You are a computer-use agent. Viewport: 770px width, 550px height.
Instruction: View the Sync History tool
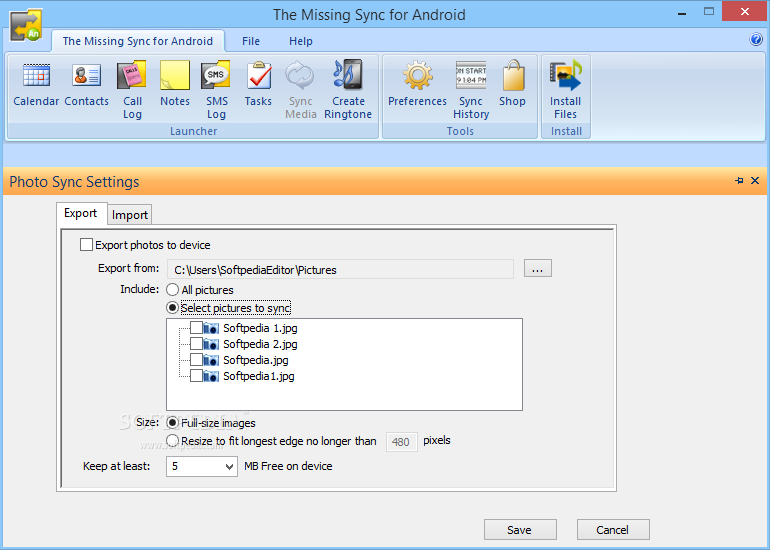pyautogui.click(x=471, y=90)
